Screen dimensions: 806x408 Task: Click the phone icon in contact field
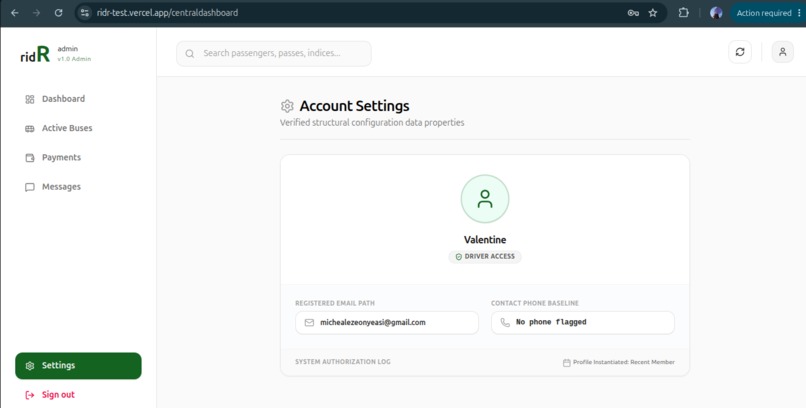pyautogui.click(x=505, y=323)
